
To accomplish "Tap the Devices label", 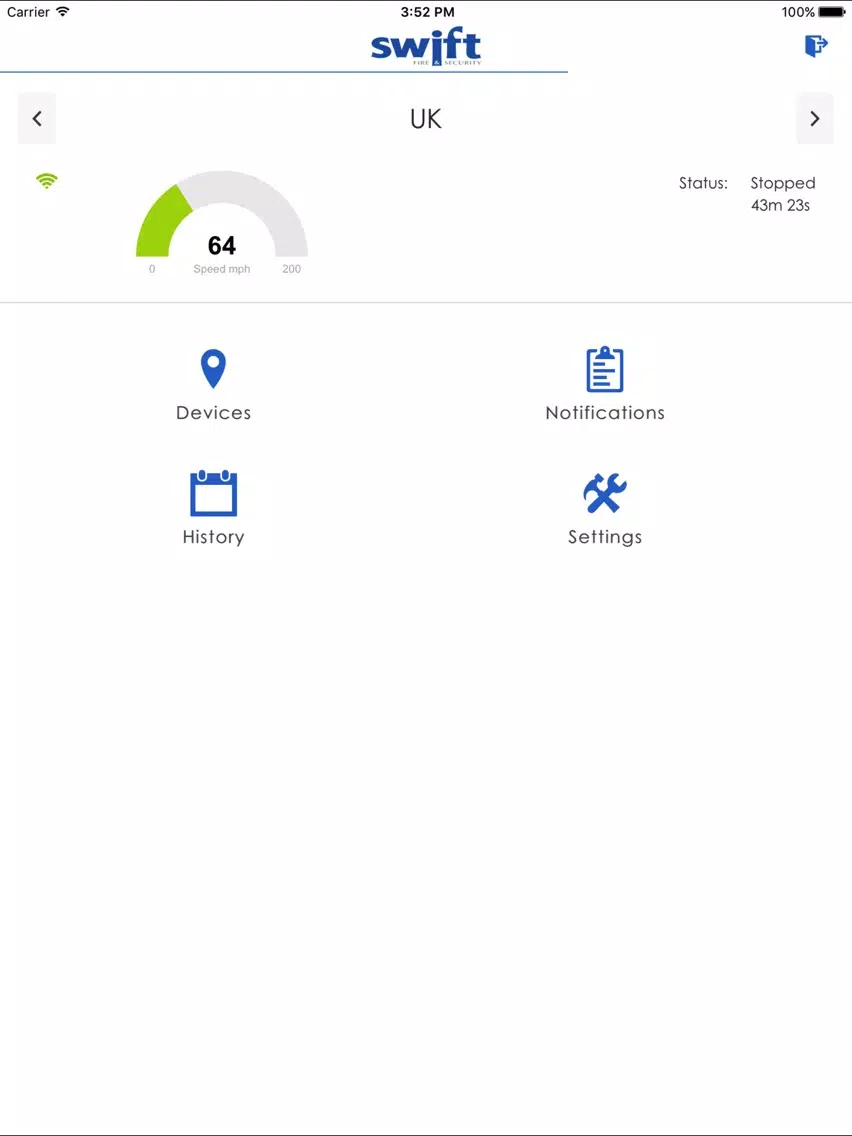I will coord(213,413).
